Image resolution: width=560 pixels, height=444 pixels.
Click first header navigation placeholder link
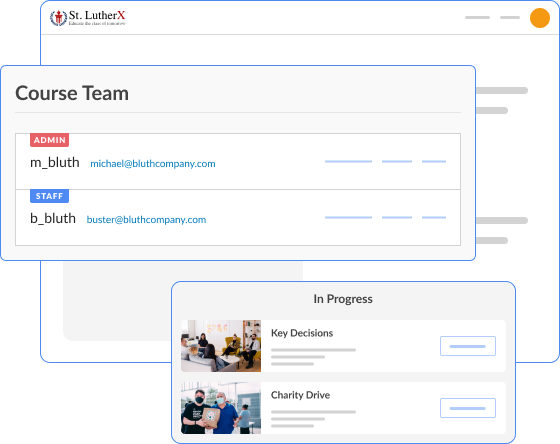(478, 18)
